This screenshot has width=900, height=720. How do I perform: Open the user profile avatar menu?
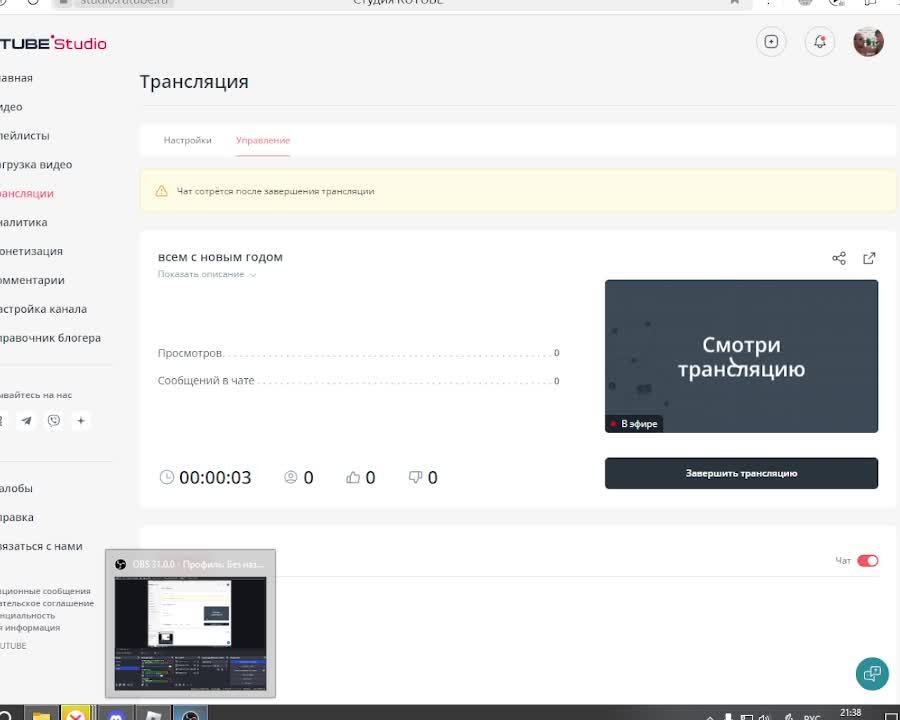pyautogui.click(x=868, y=42)
